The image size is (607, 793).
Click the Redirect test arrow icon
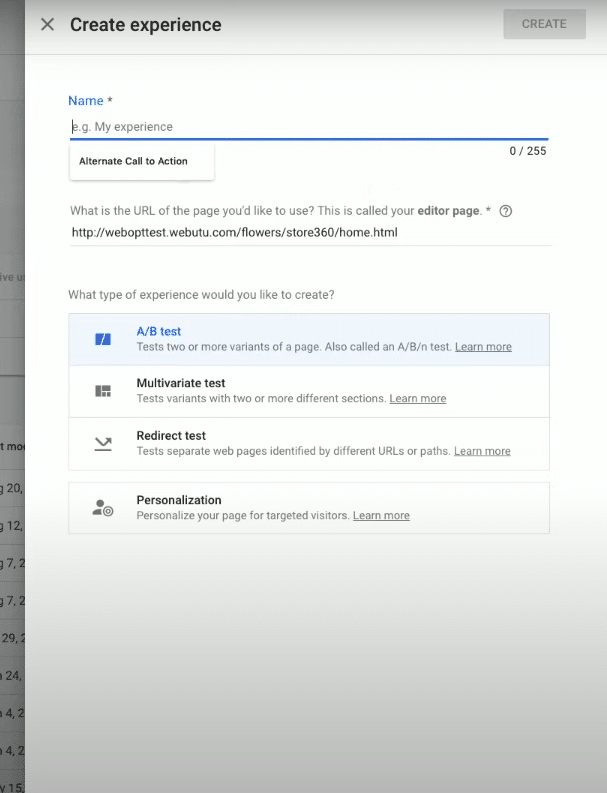pos(103,443)
